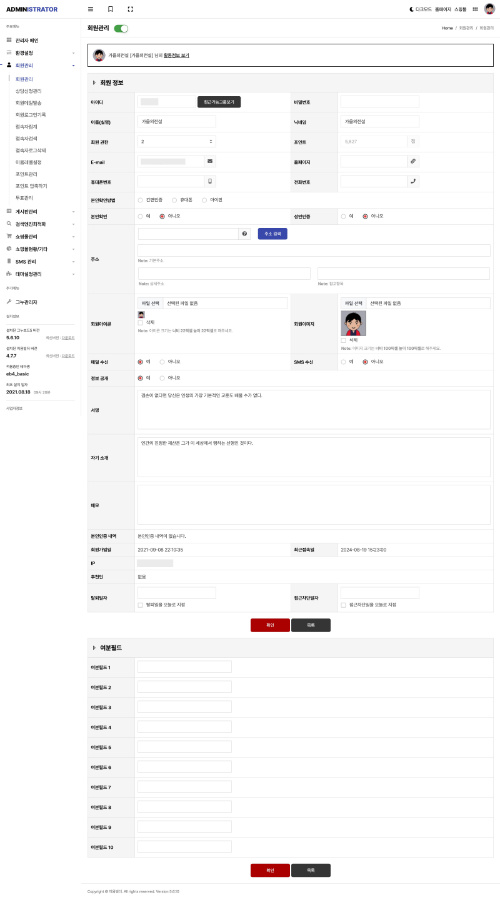Click the bookmark icon in top bar
The height and width of the screenshot is (899, 500).
tap(111, 9)
